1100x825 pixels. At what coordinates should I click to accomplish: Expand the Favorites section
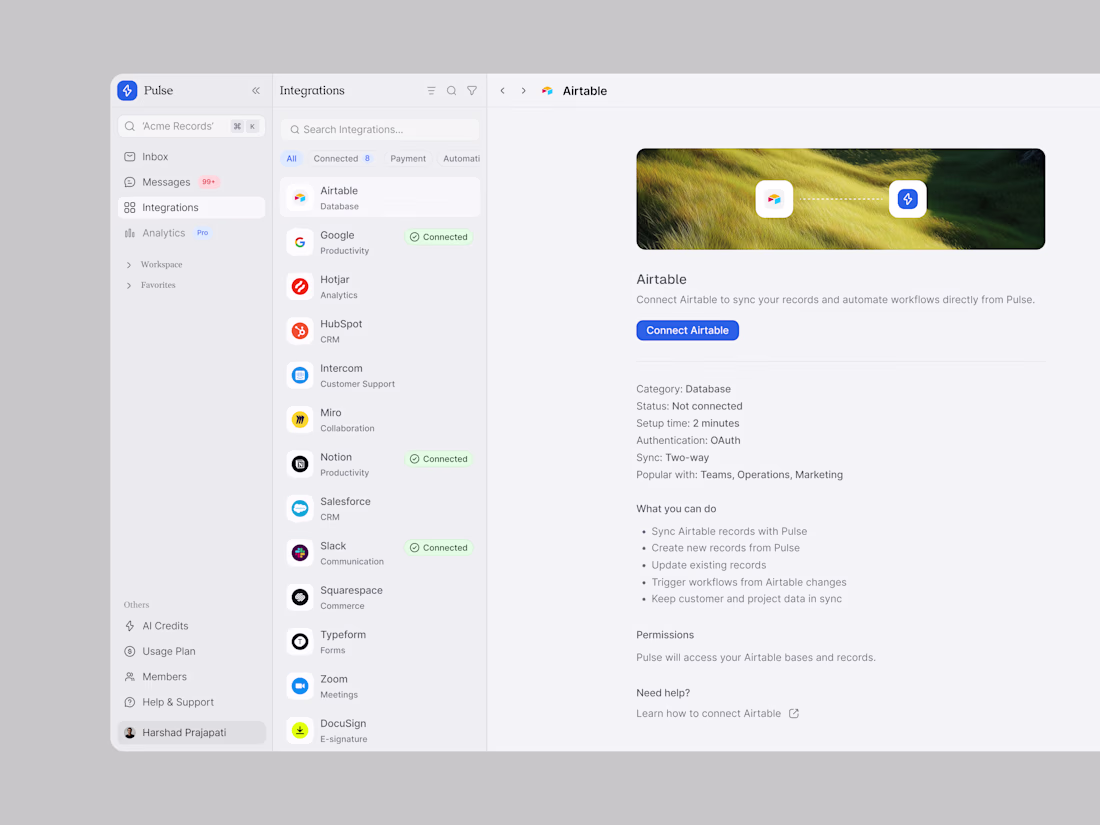coord(150,285)
